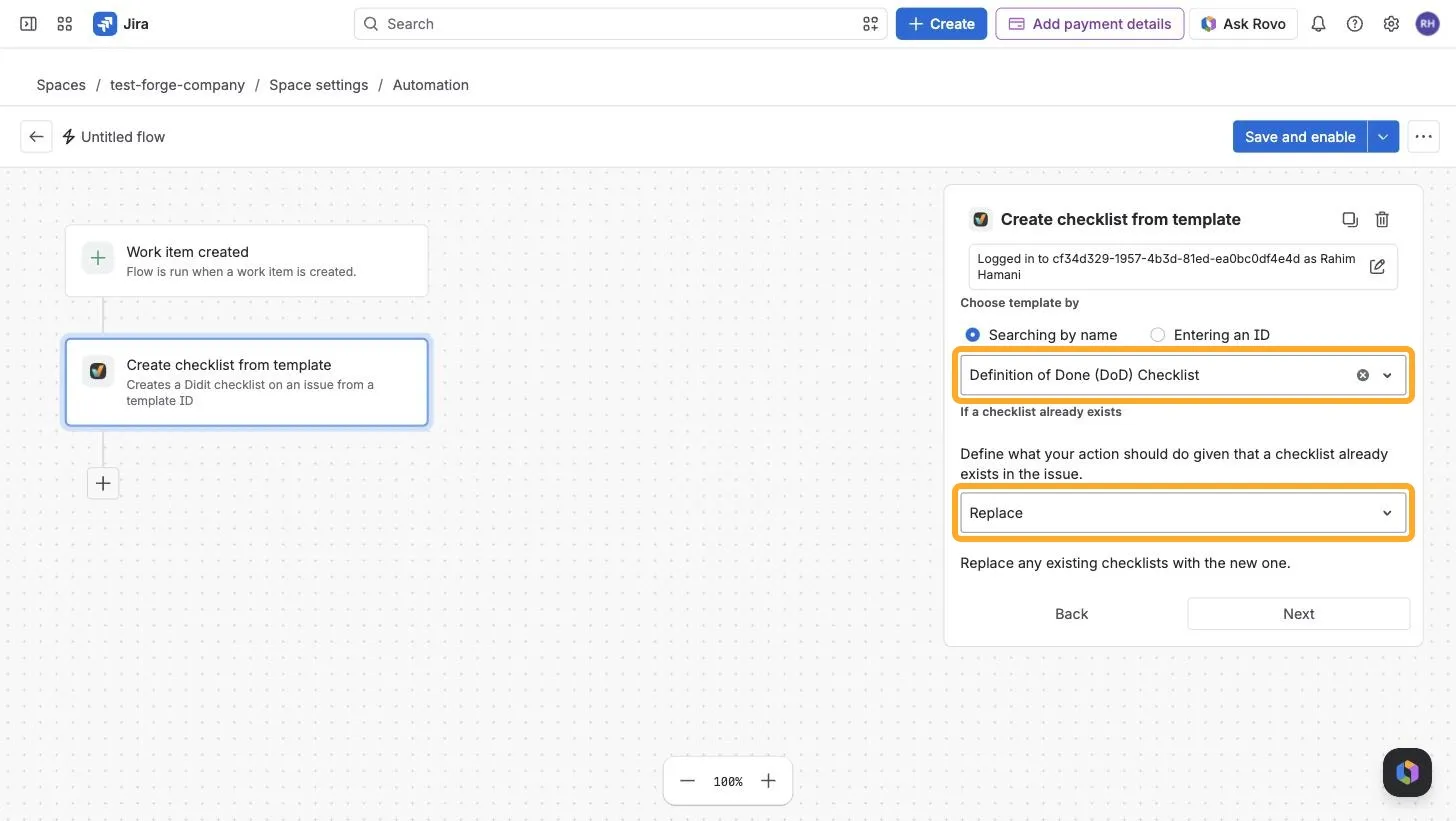Go to Spaces breadcrumb
Image resolution: width=1456 pixels, height=821 pixels.
pos(61,85)
